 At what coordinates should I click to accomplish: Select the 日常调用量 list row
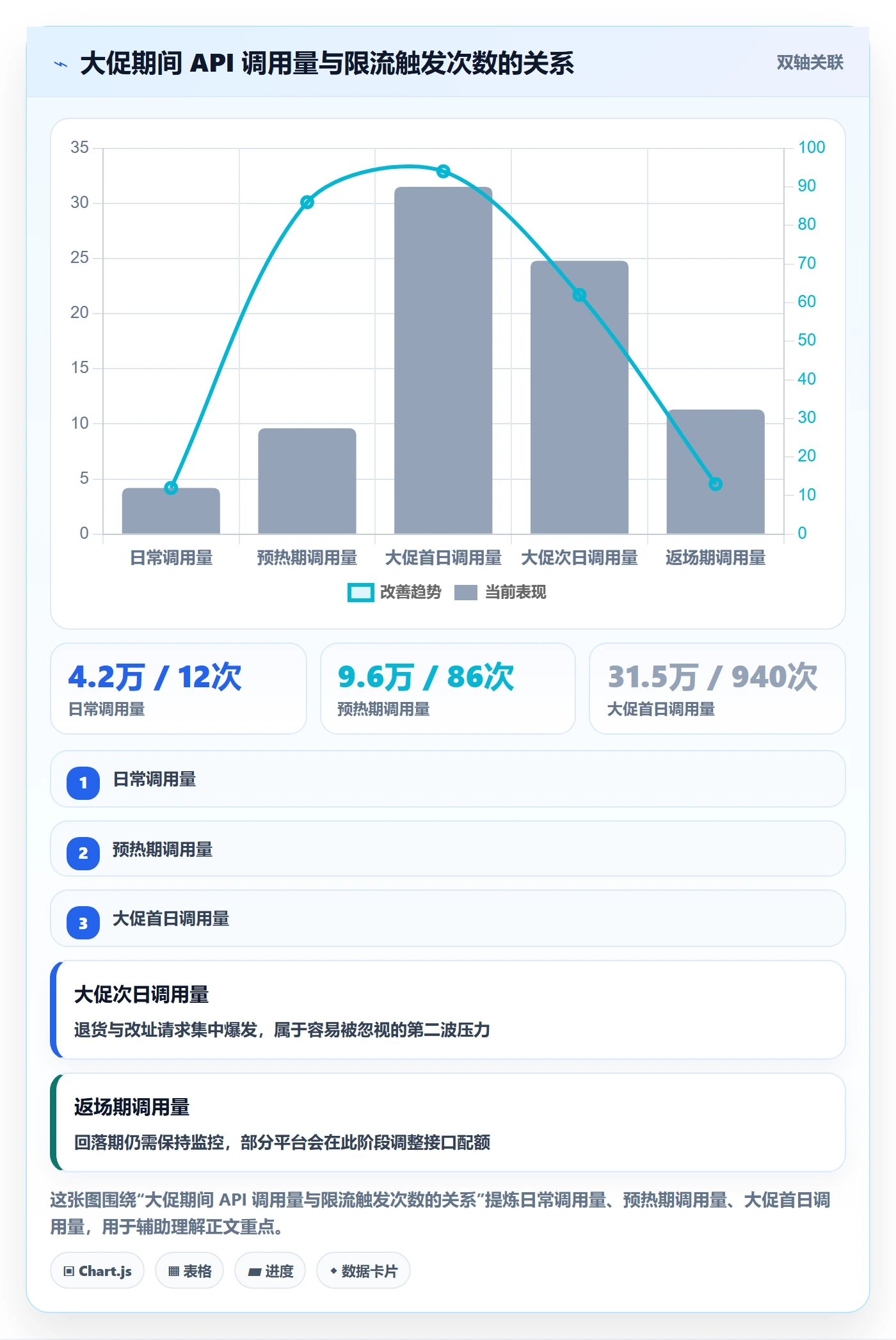[x=448, y=779]
